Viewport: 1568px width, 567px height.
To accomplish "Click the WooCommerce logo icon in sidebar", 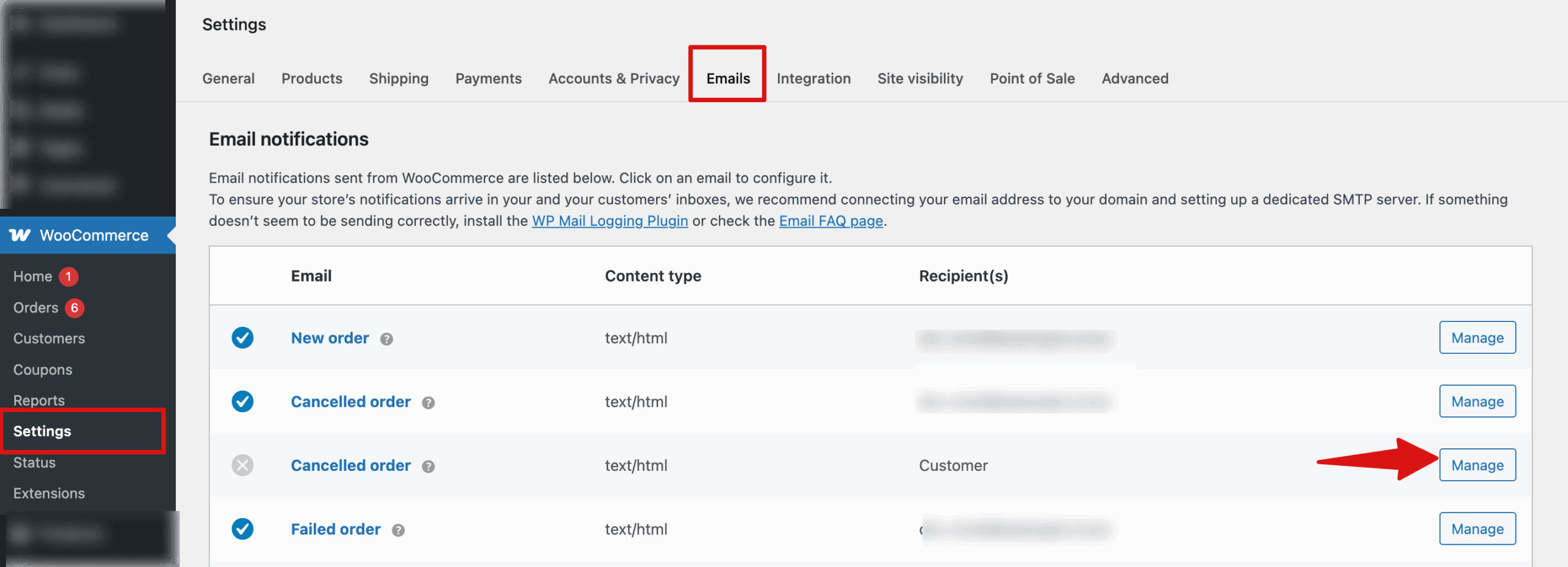I will point(20,235).
